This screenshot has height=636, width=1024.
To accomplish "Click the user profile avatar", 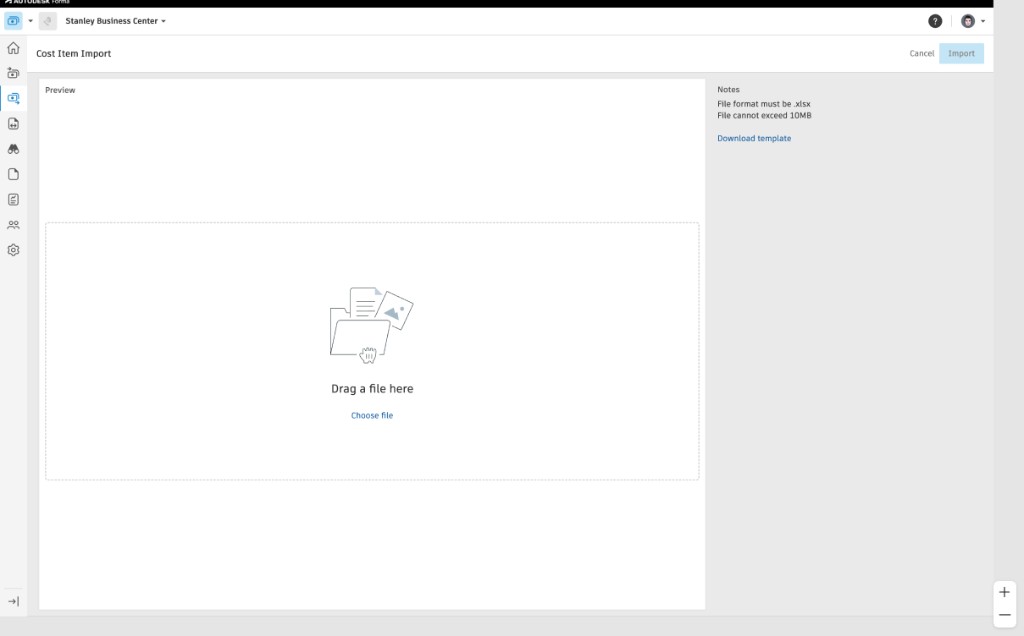I will pos(968,22).
